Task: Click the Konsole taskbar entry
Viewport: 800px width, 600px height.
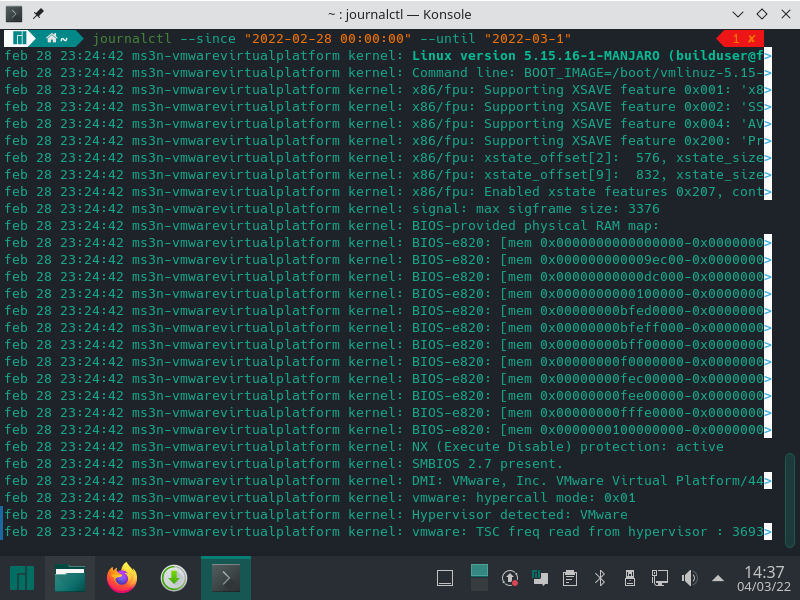Action: 226,578
